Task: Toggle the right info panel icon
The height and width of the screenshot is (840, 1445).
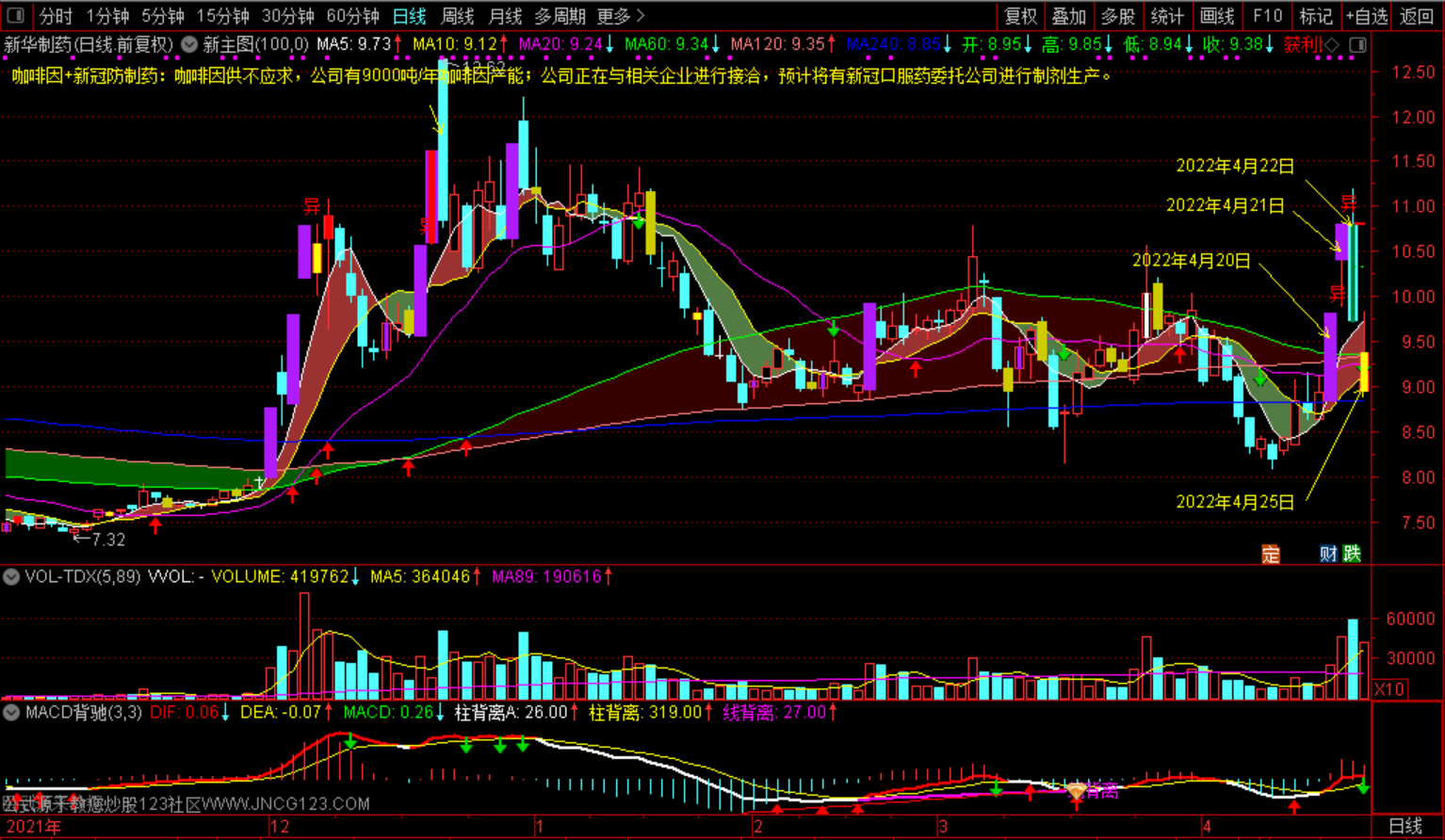Action: pos(1357,45)
